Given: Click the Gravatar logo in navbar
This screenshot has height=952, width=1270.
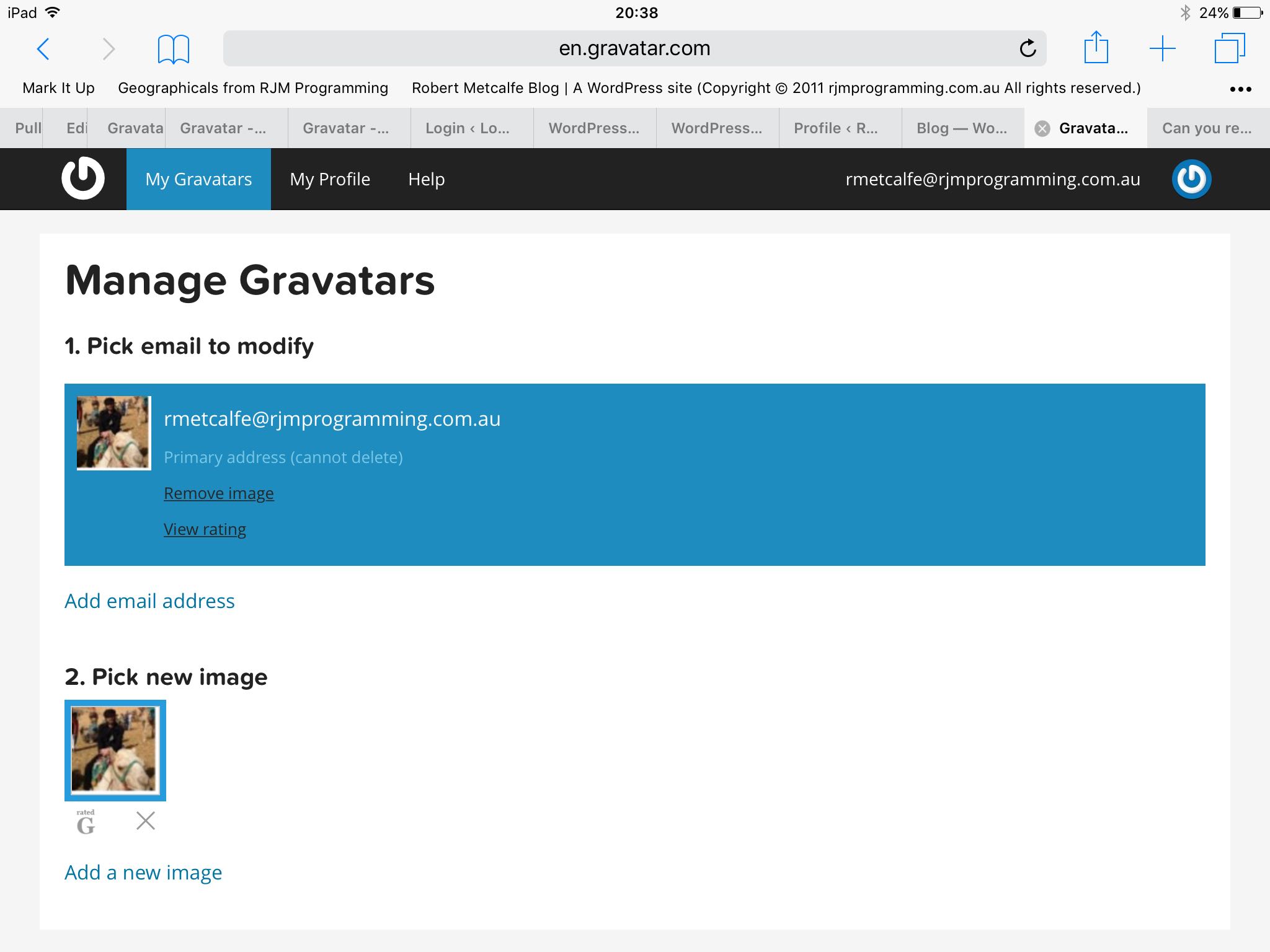Looking at the screenshot, I should 83,178.
